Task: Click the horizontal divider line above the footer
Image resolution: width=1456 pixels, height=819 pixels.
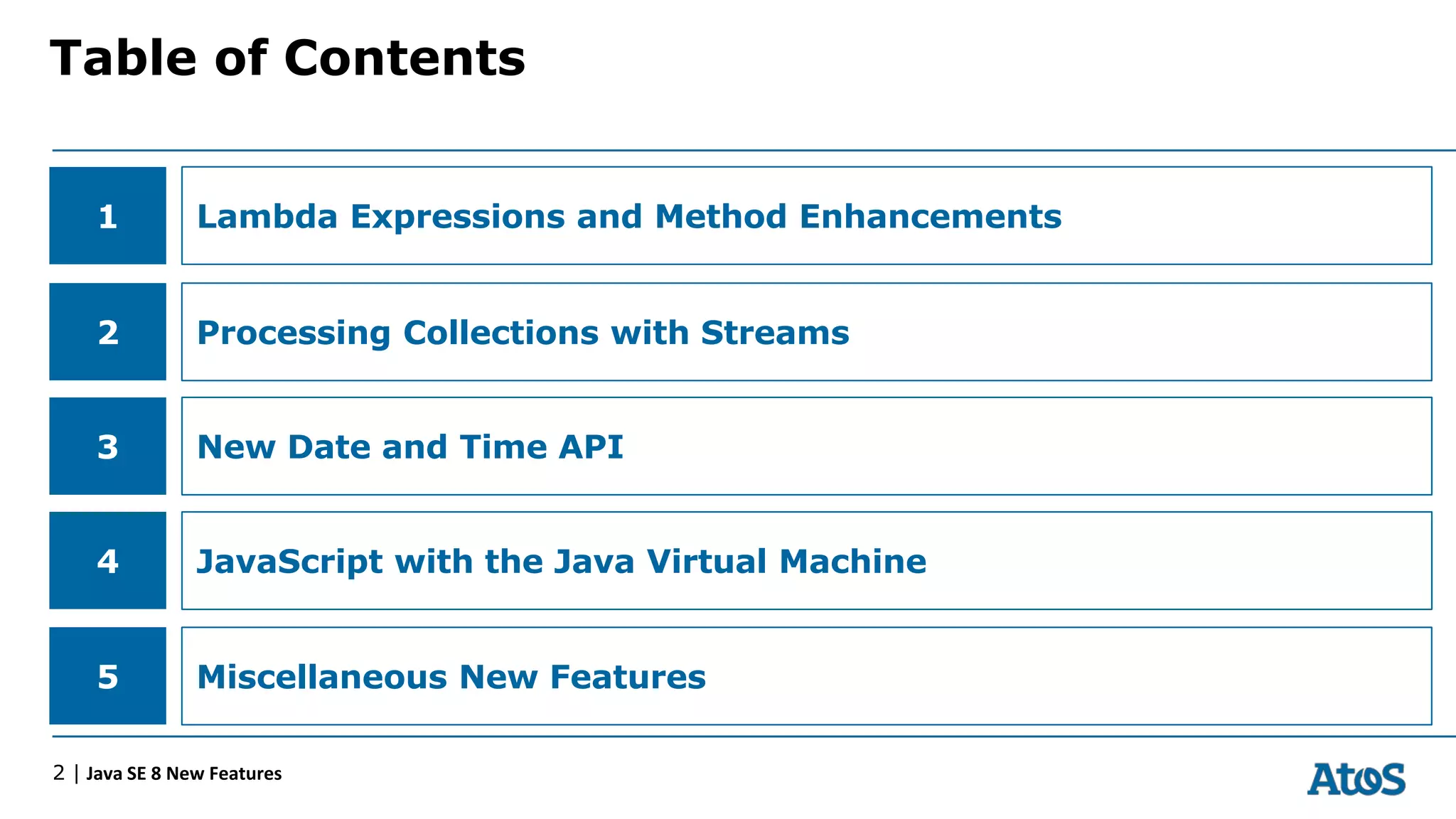Action: click(754, 737)
